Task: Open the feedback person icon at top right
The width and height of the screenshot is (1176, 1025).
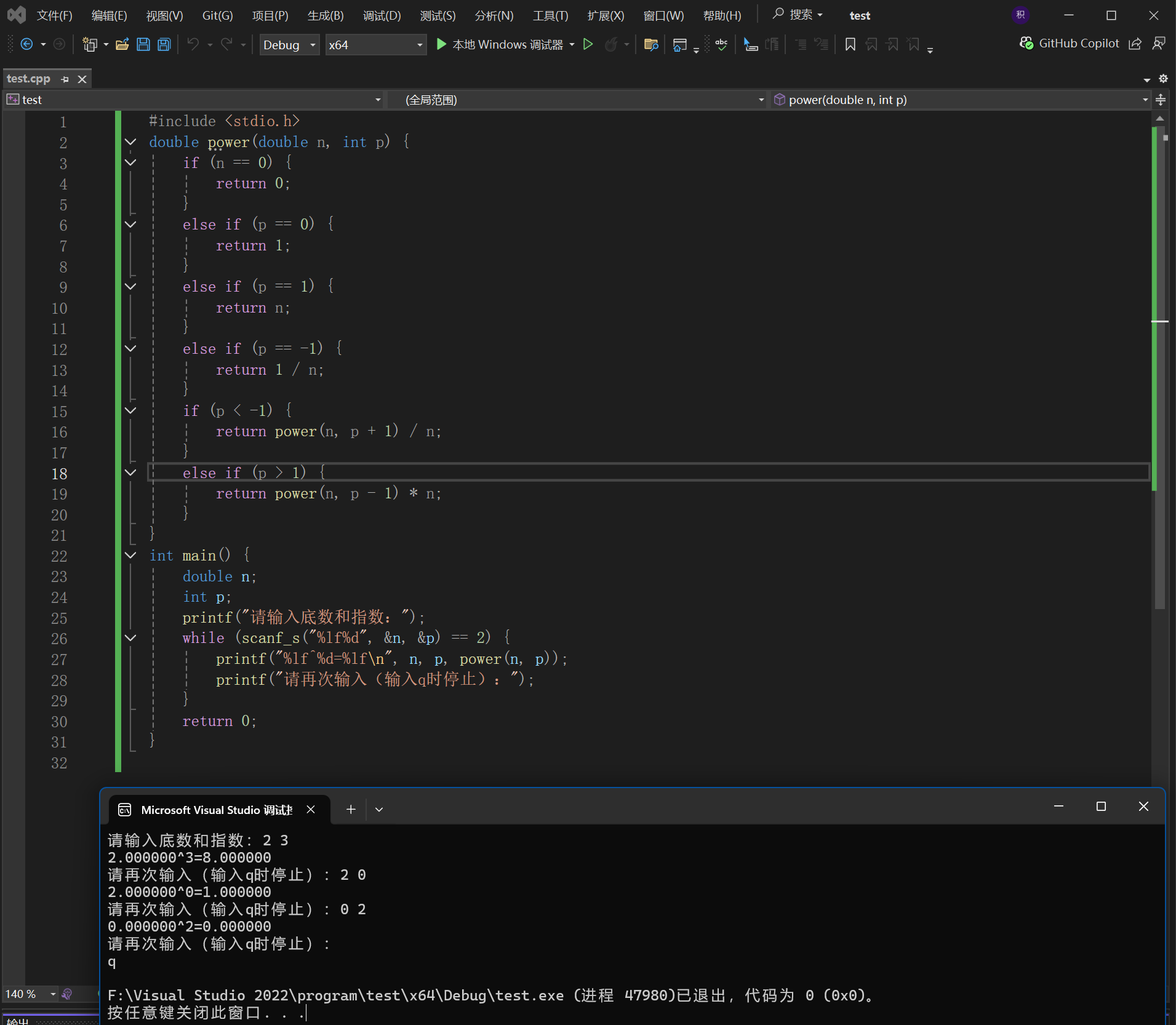Action: tap(1159, 44)
